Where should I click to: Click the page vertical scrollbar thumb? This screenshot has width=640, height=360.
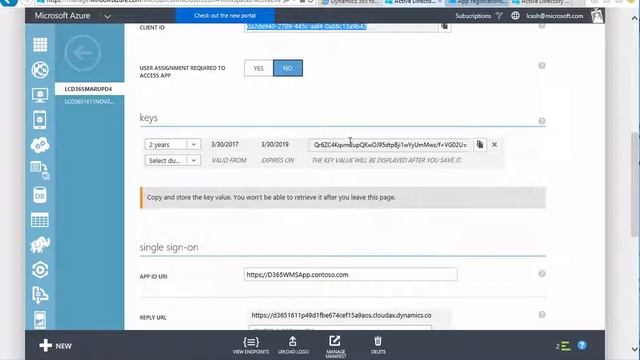pos(635,184)
